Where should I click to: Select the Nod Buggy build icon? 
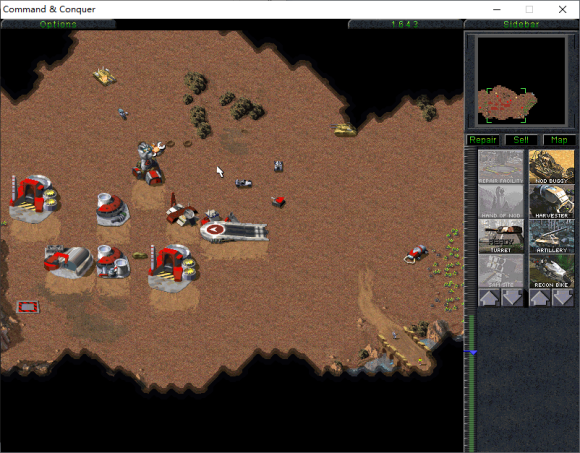point(551,166)
